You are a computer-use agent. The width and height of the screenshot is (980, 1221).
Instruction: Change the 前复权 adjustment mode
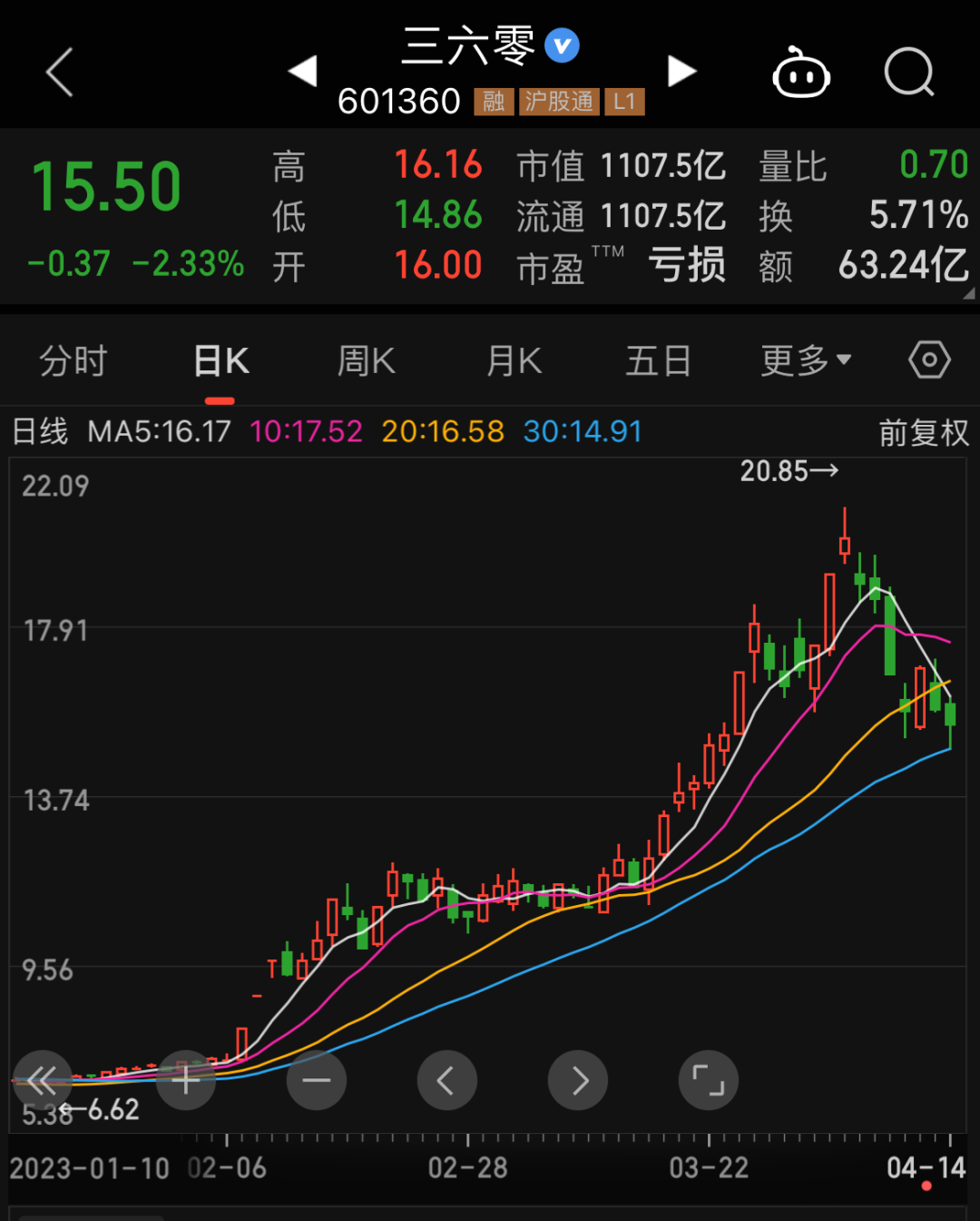point(924,433)
